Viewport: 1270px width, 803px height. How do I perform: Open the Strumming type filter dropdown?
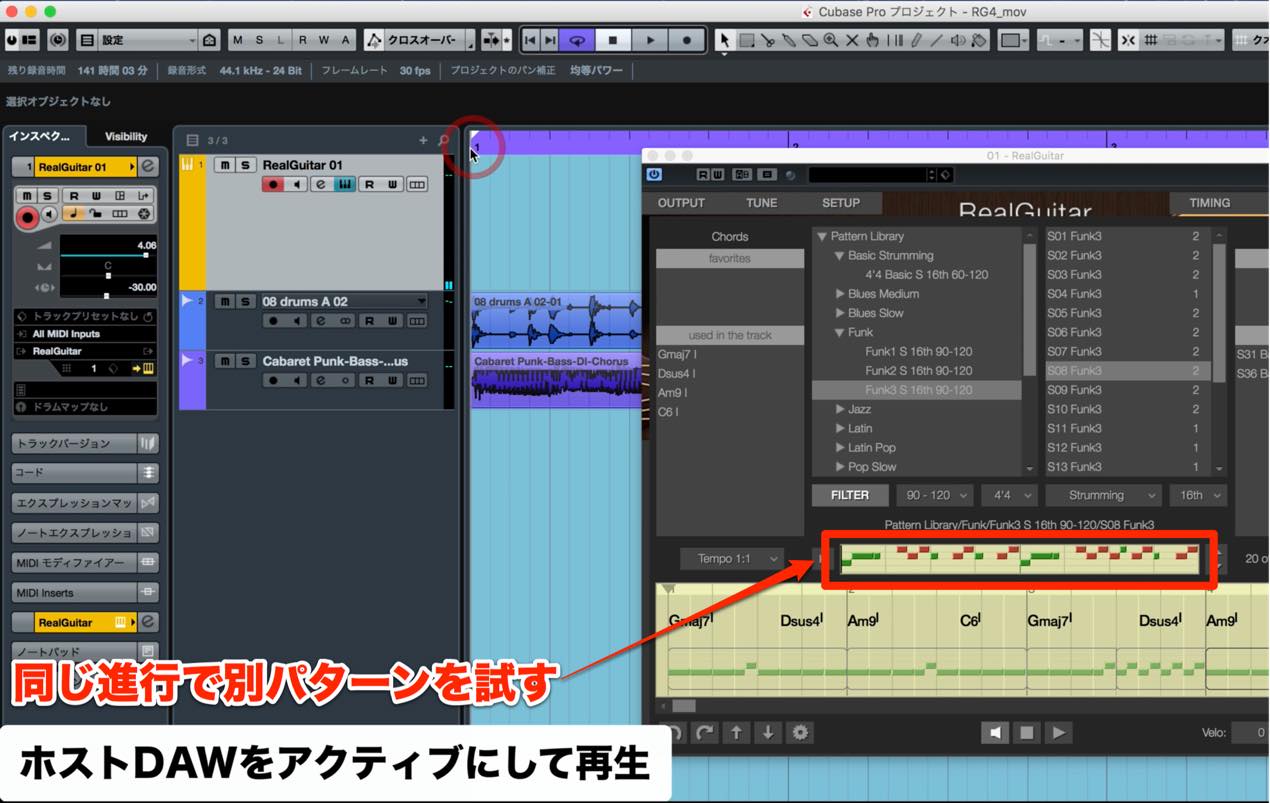click(1103, 495)
